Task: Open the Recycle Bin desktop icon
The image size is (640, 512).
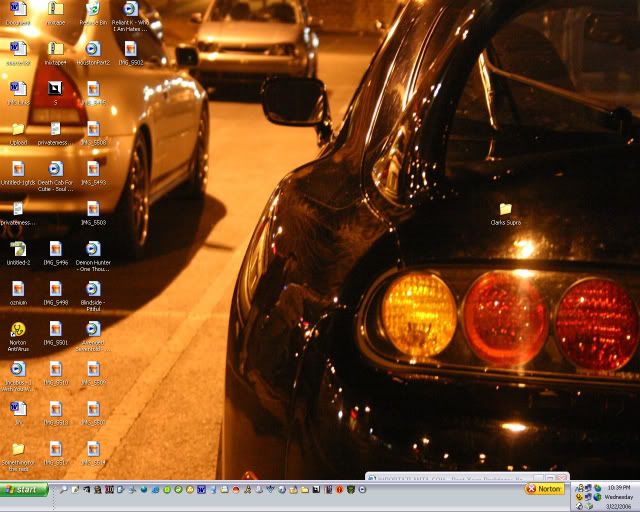Action: [92, 10]
